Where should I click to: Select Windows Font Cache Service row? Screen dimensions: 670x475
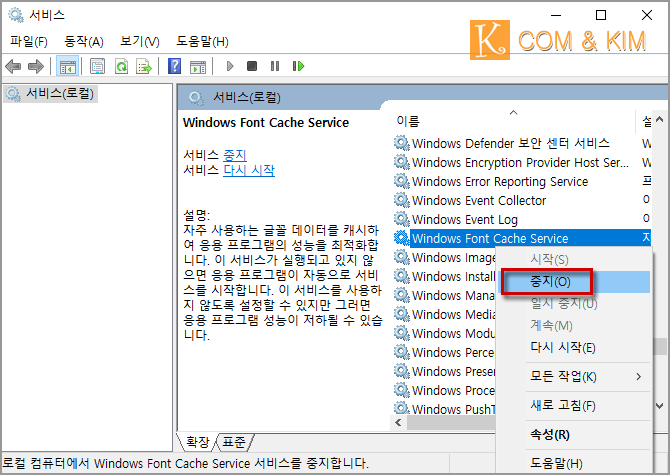pos(521,238)
